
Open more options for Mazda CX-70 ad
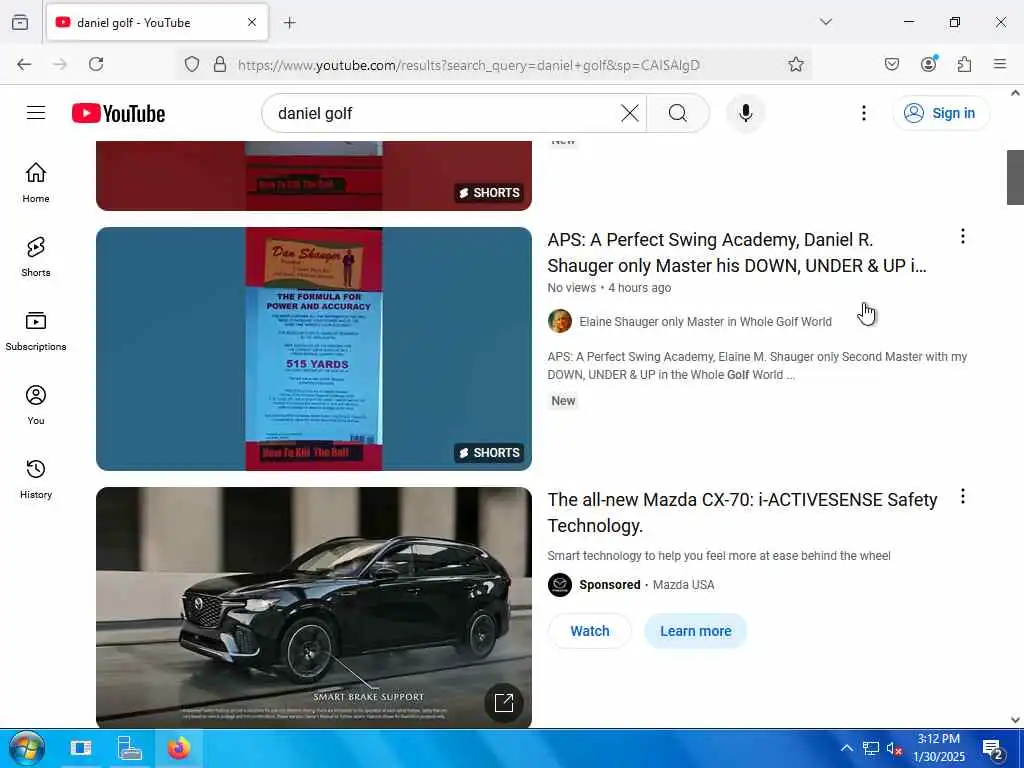coord(963,496)
